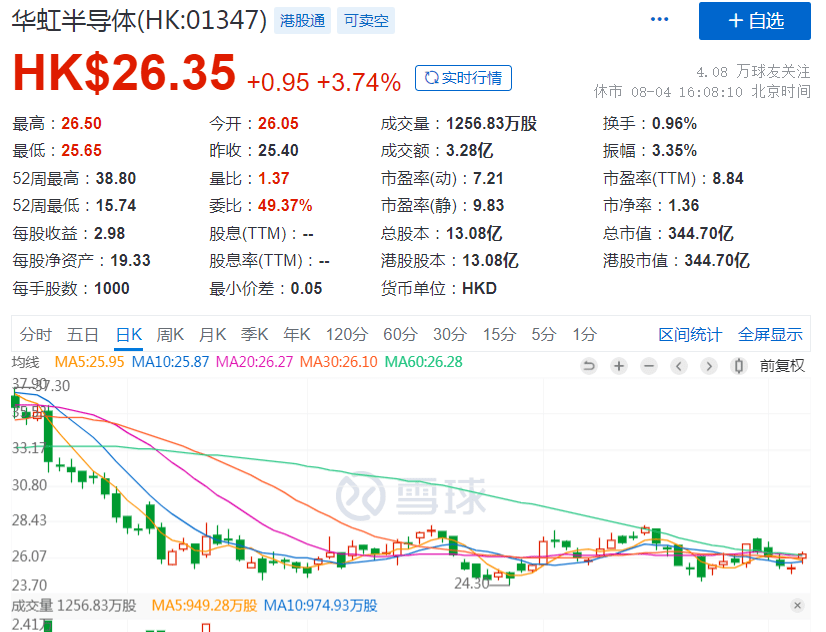Open 区间统计 range statistics
The image size is (826, 632).
[x=690, y=334]
